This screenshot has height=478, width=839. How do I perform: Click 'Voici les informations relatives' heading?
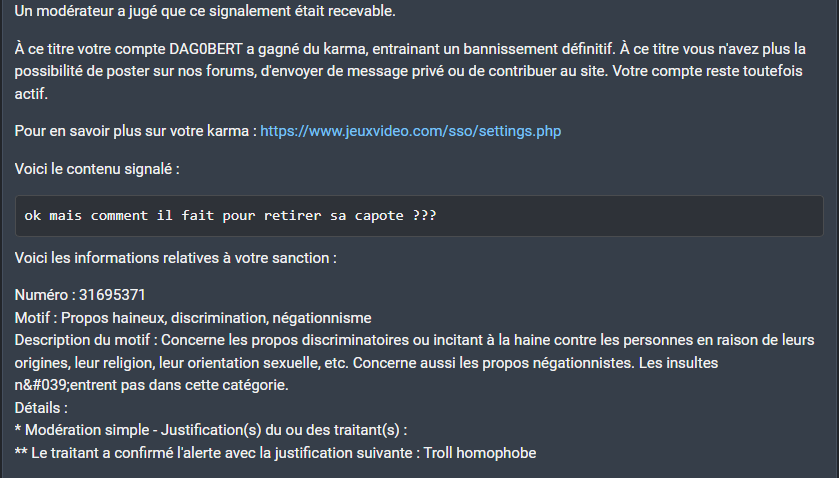pyautogui.click(x=175, y=258)
